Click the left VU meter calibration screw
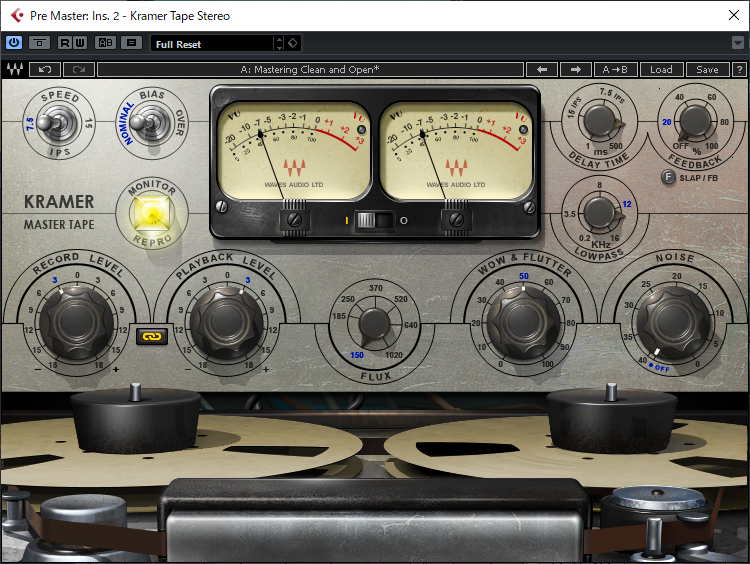 pyautogui.click(x=294, y=220)
